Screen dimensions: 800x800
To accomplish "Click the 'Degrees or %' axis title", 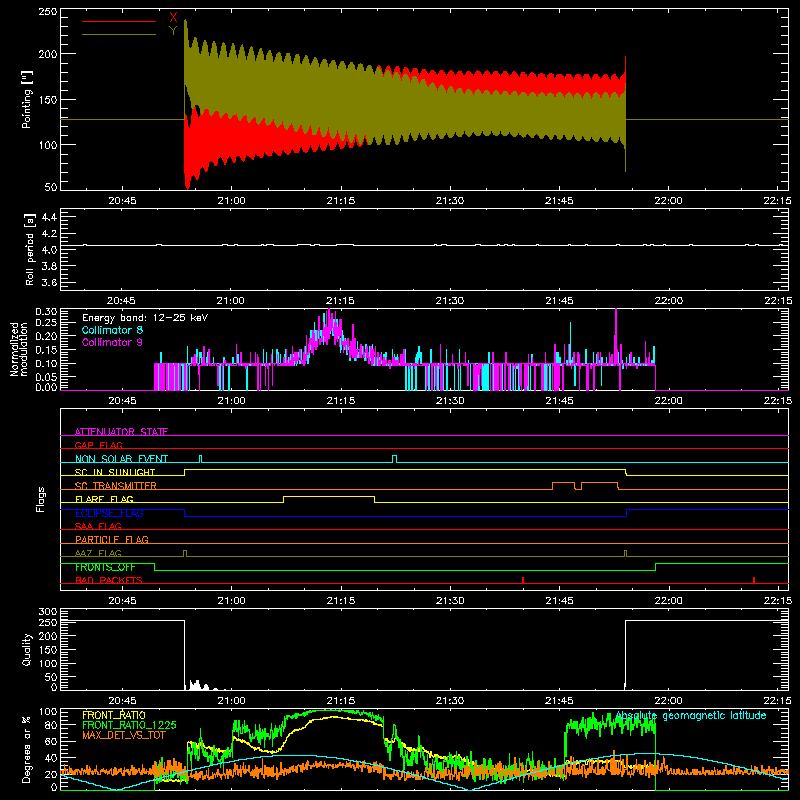I will (27, 749).
